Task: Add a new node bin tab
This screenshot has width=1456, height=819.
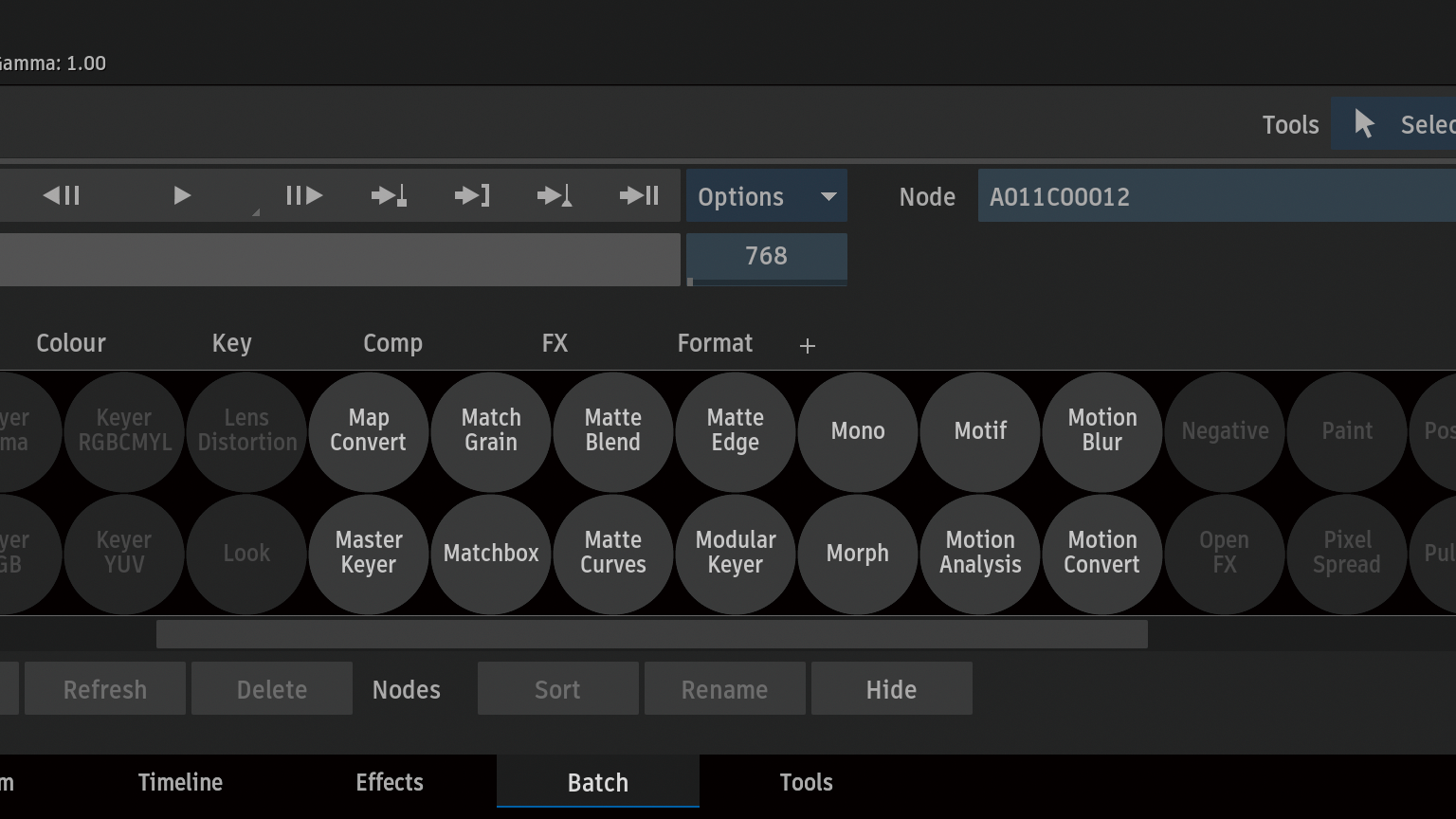Action: pos(808,346)
